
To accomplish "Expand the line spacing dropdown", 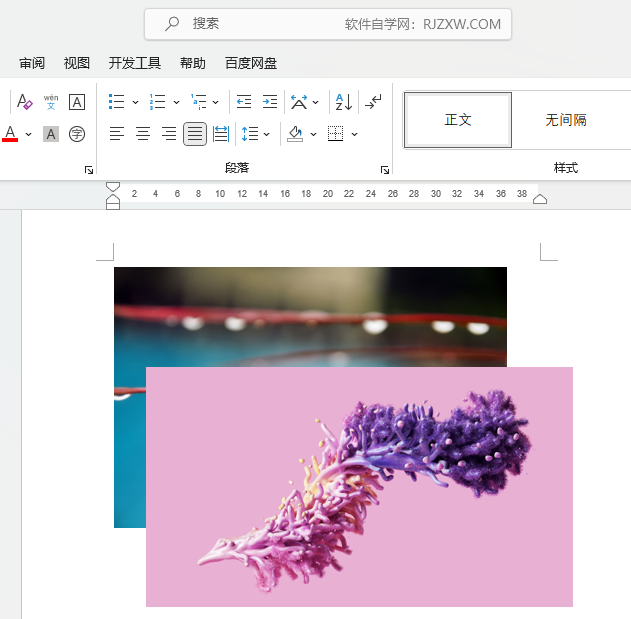I will coord(267,134).
